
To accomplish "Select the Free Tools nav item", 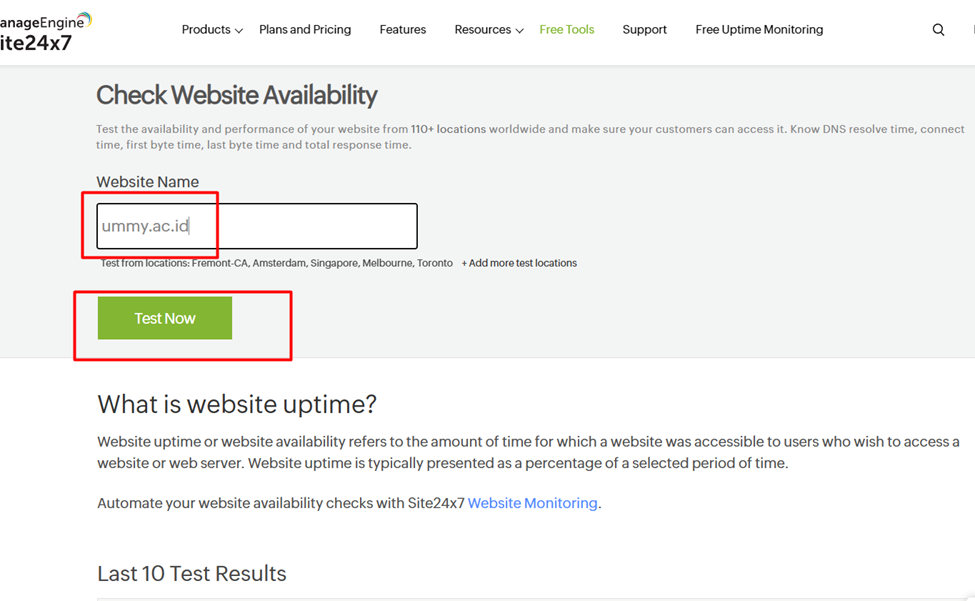I will point(567,30).
